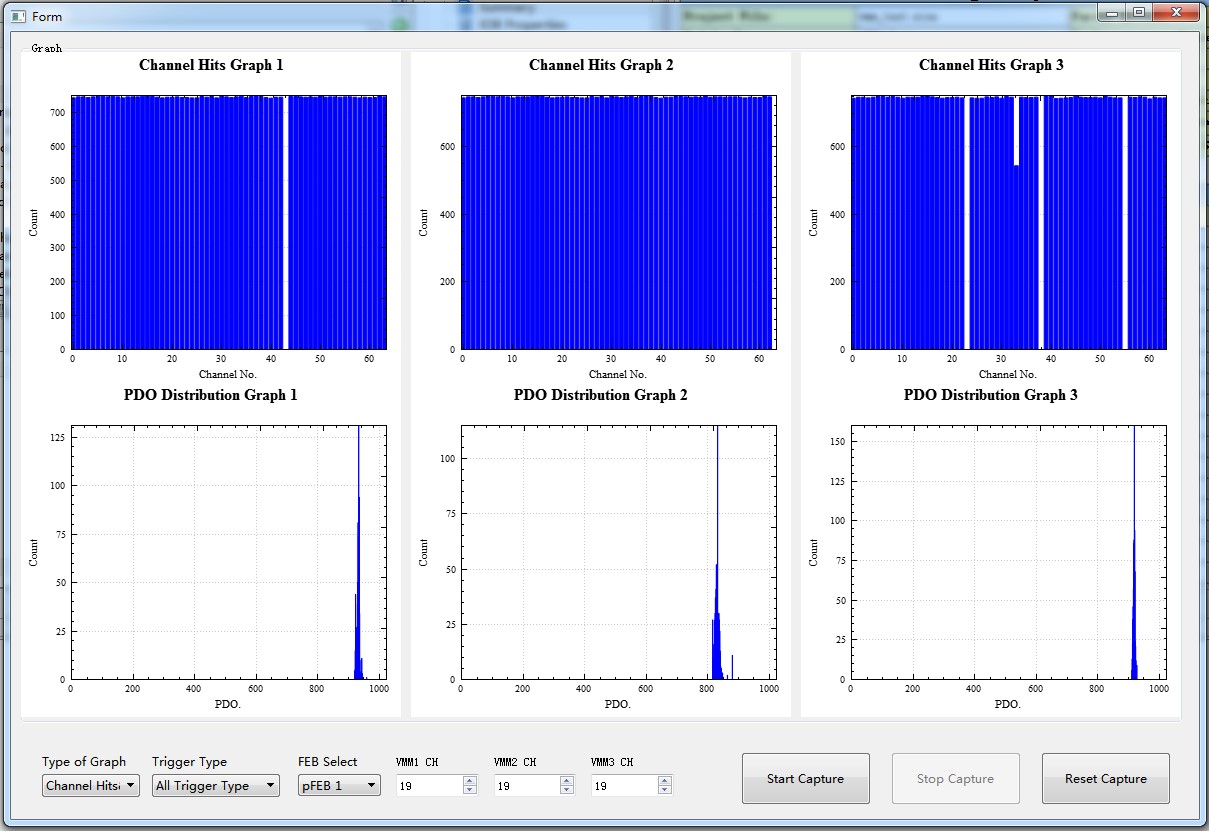Viewport: 1209px width, 831px height.
Task: Decrease VMM2 CH with down arrow
Action: pos(567,791)
